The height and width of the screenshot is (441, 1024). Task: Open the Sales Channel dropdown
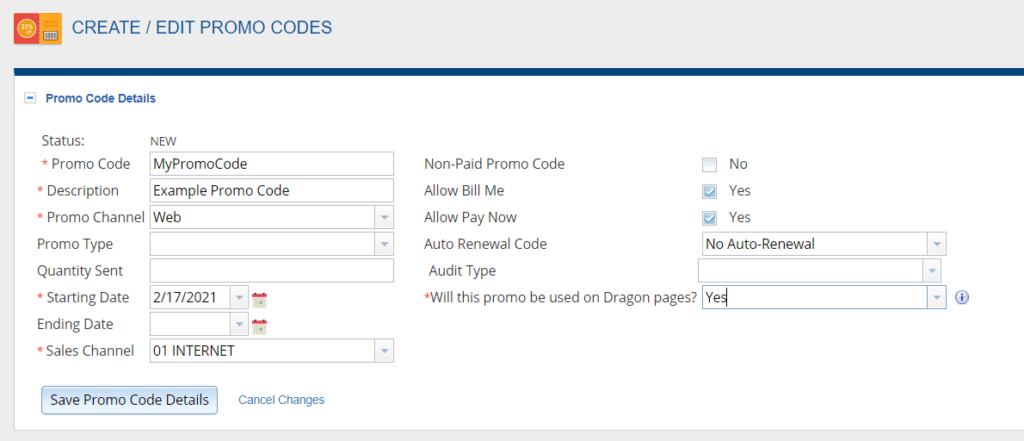pyautogui.click(x=384, y=351)
